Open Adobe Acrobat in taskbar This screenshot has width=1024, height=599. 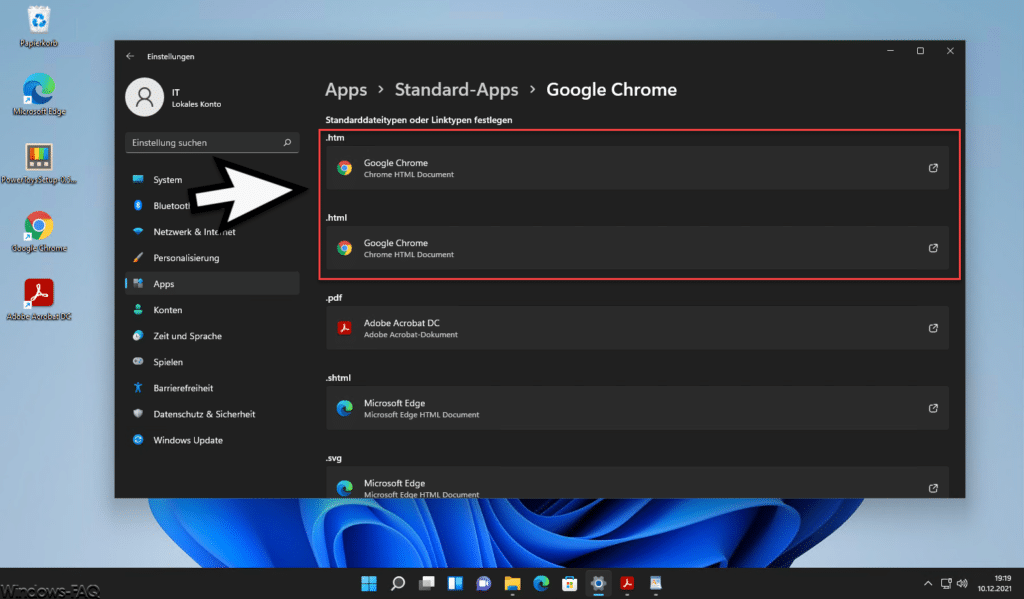click(627, 583)
